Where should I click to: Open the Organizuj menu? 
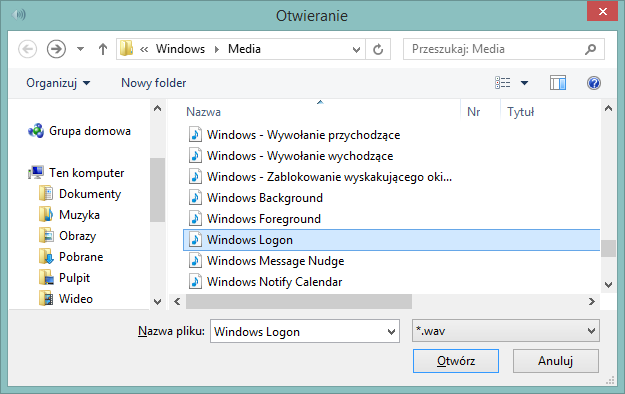click(x=58, y=83)
